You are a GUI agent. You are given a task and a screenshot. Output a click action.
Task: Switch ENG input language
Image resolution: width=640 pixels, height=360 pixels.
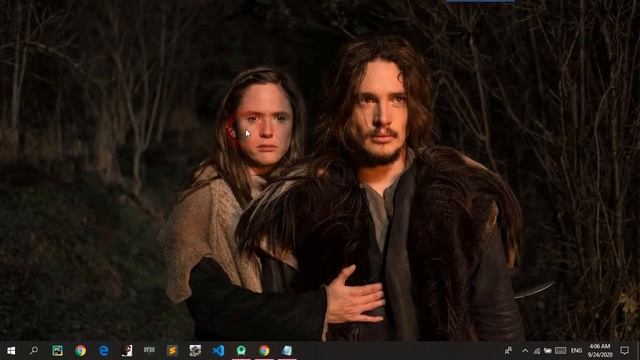coord(576,351)
